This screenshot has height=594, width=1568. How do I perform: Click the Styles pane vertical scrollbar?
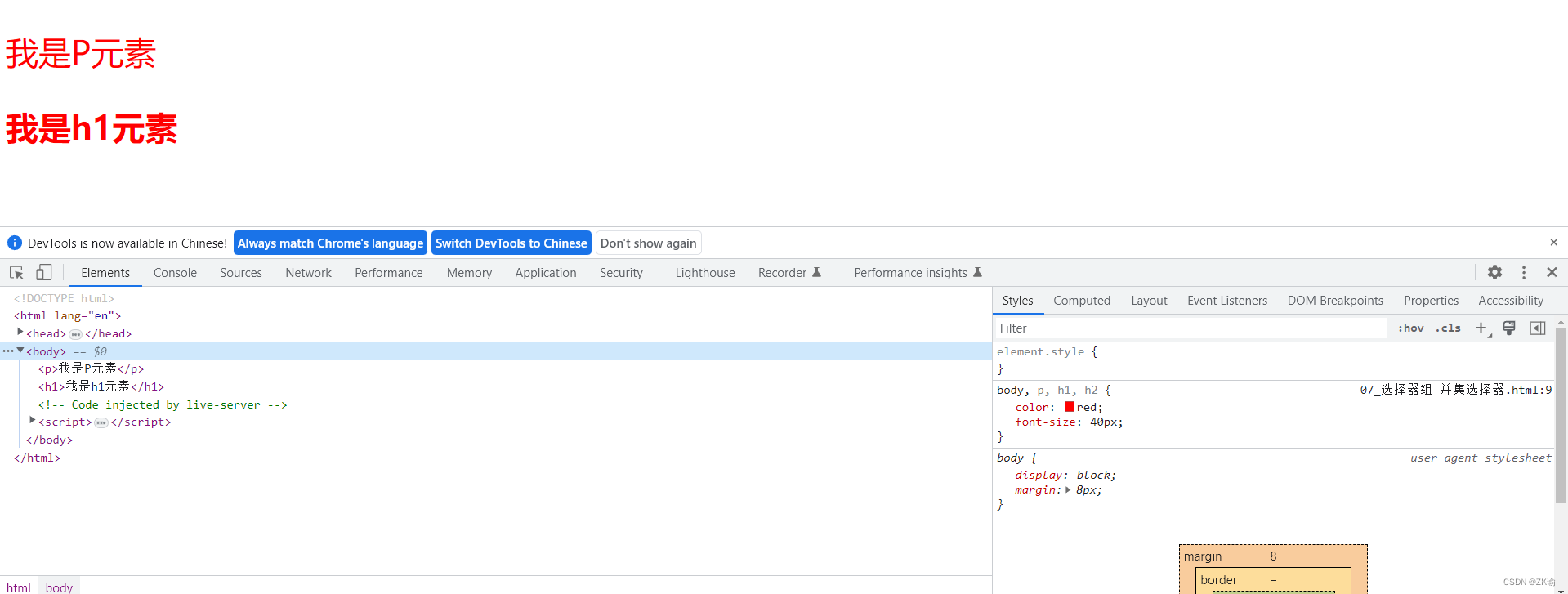(1561, 417)
